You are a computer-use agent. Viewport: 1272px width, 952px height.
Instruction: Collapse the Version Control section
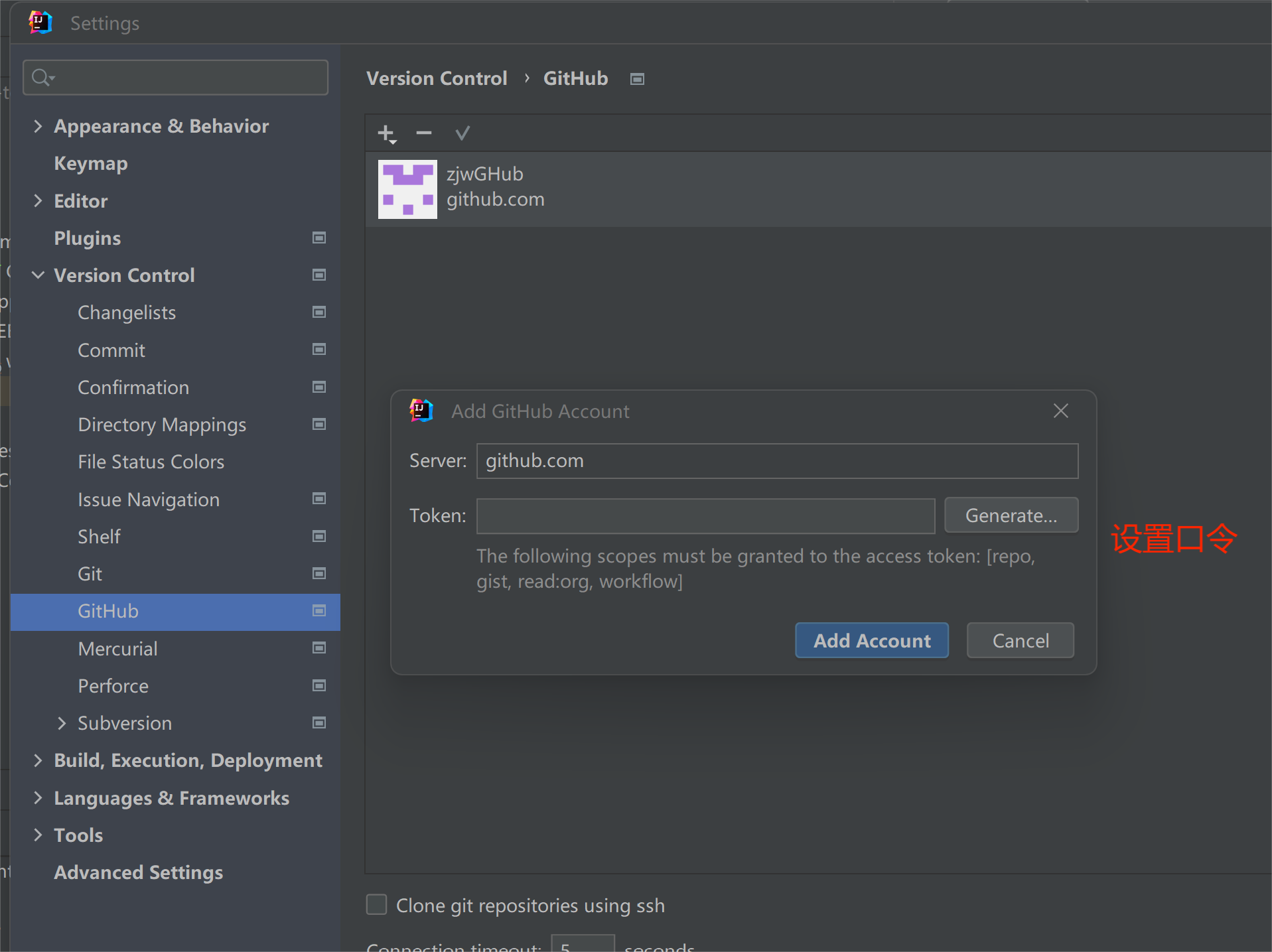pos(38,275)
